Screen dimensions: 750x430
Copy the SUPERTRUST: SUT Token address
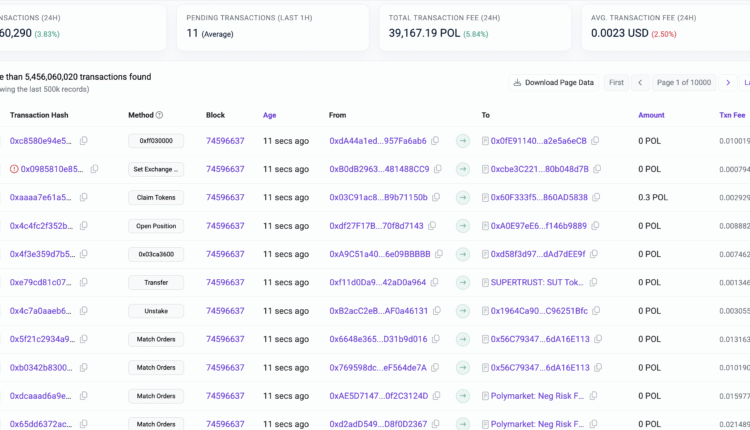(x=594, y=283)
